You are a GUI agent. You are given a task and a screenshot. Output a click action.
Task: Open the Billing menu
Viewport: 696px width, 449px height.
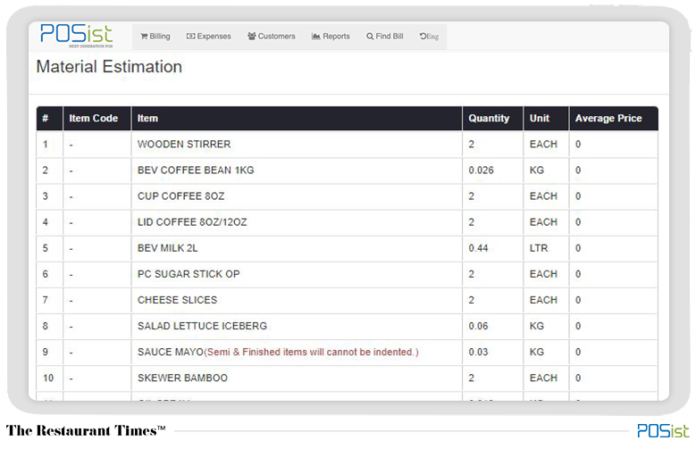(155, 36)
